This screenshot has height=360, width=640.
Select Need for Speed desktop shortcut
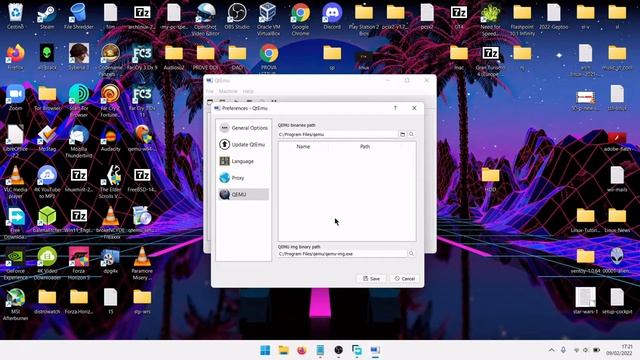(x=490, y=19)
